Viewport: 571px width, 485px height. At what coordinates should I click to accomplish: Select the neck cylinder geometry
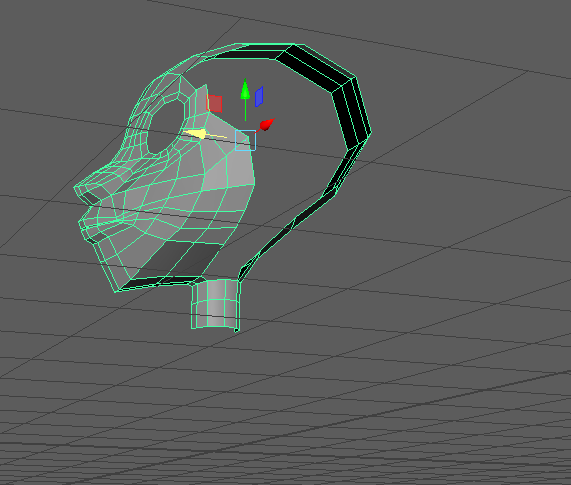[216, 304]
